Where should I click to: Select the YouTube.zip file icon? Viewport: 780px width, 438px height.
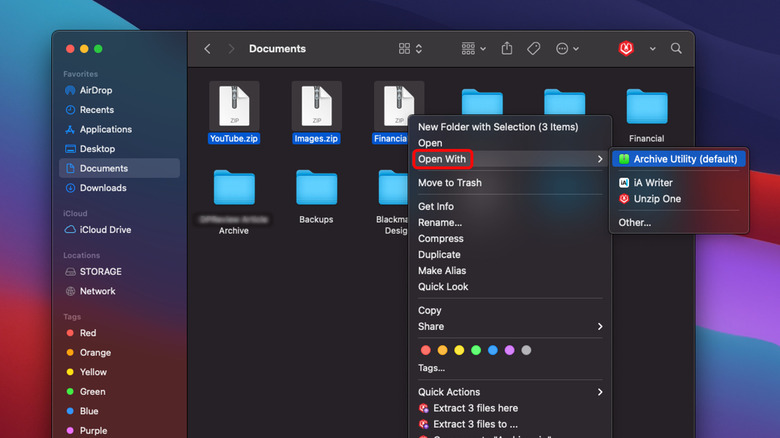pos(234,105)
